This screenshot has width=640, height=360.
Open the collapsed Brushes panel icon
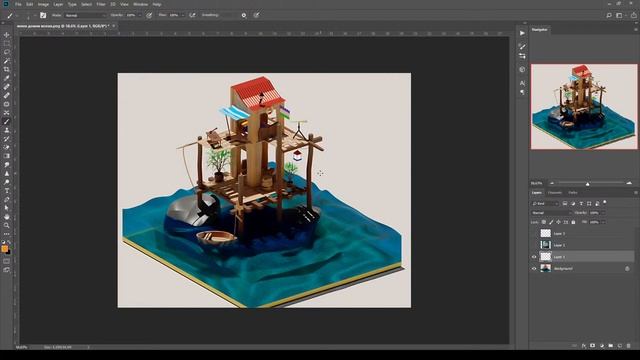pos(522,47)
